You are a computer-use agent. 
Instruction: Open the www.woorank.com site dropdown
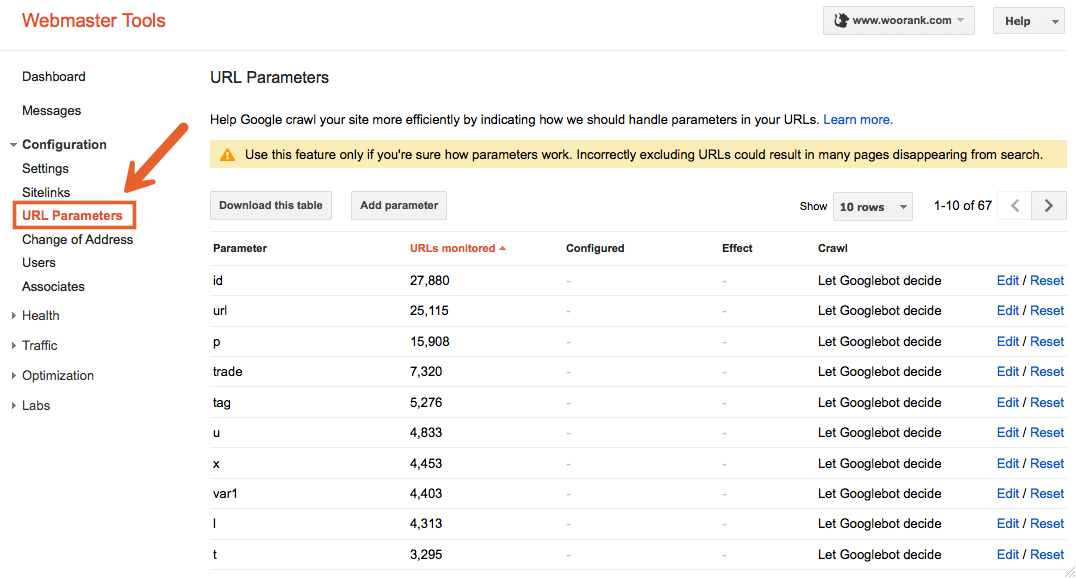[898, 21]
